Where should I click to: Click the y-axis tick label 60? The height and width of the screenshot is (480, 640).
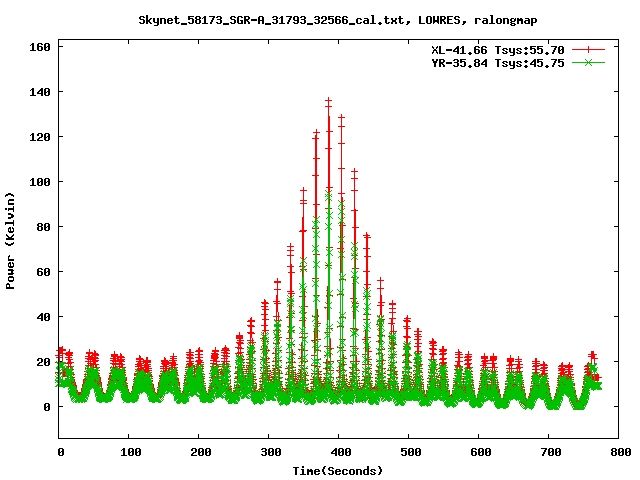click(43, 272)
